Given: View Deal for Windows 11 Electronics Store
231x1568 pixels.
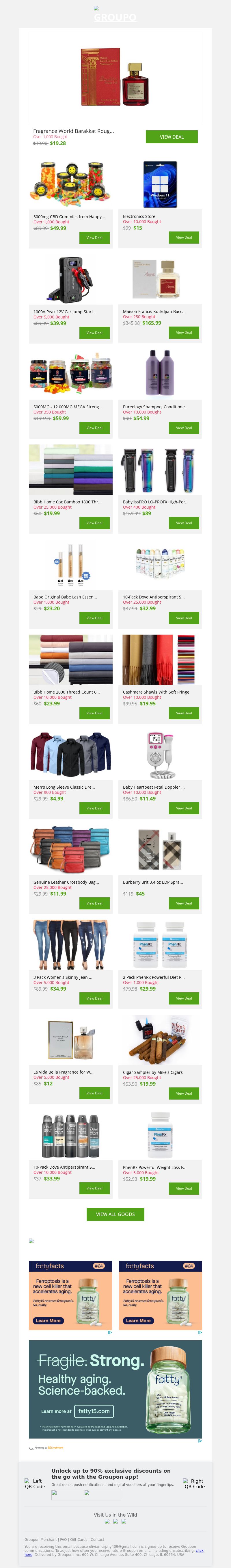Looking at the screenshot, I should (184, 237).
